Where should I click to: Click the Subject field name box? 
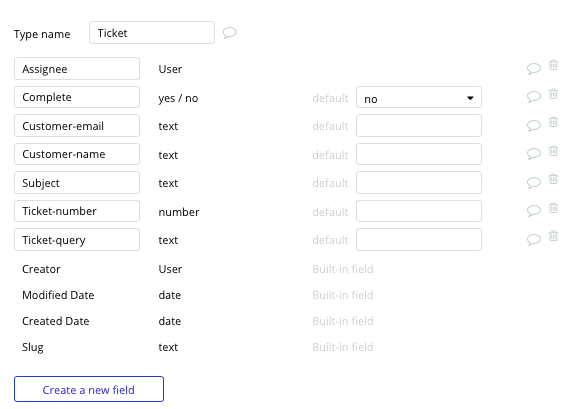(77, 183)
